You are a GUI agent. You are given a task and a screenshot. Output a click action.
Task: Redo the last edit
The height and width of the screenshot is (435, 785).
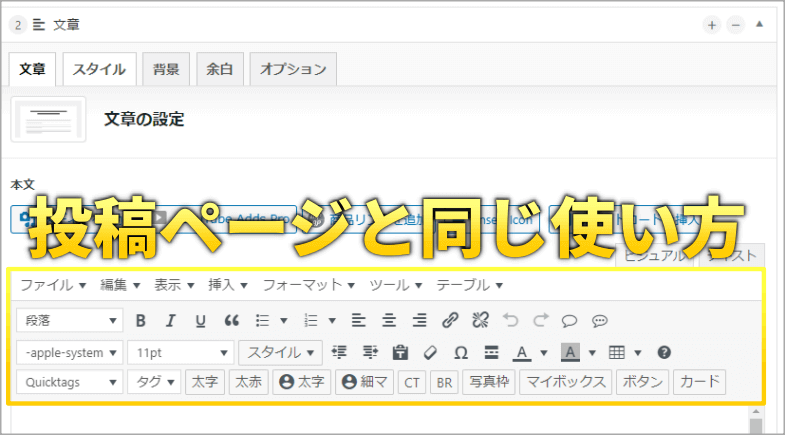pyautogui.click(x=541, y=320)
